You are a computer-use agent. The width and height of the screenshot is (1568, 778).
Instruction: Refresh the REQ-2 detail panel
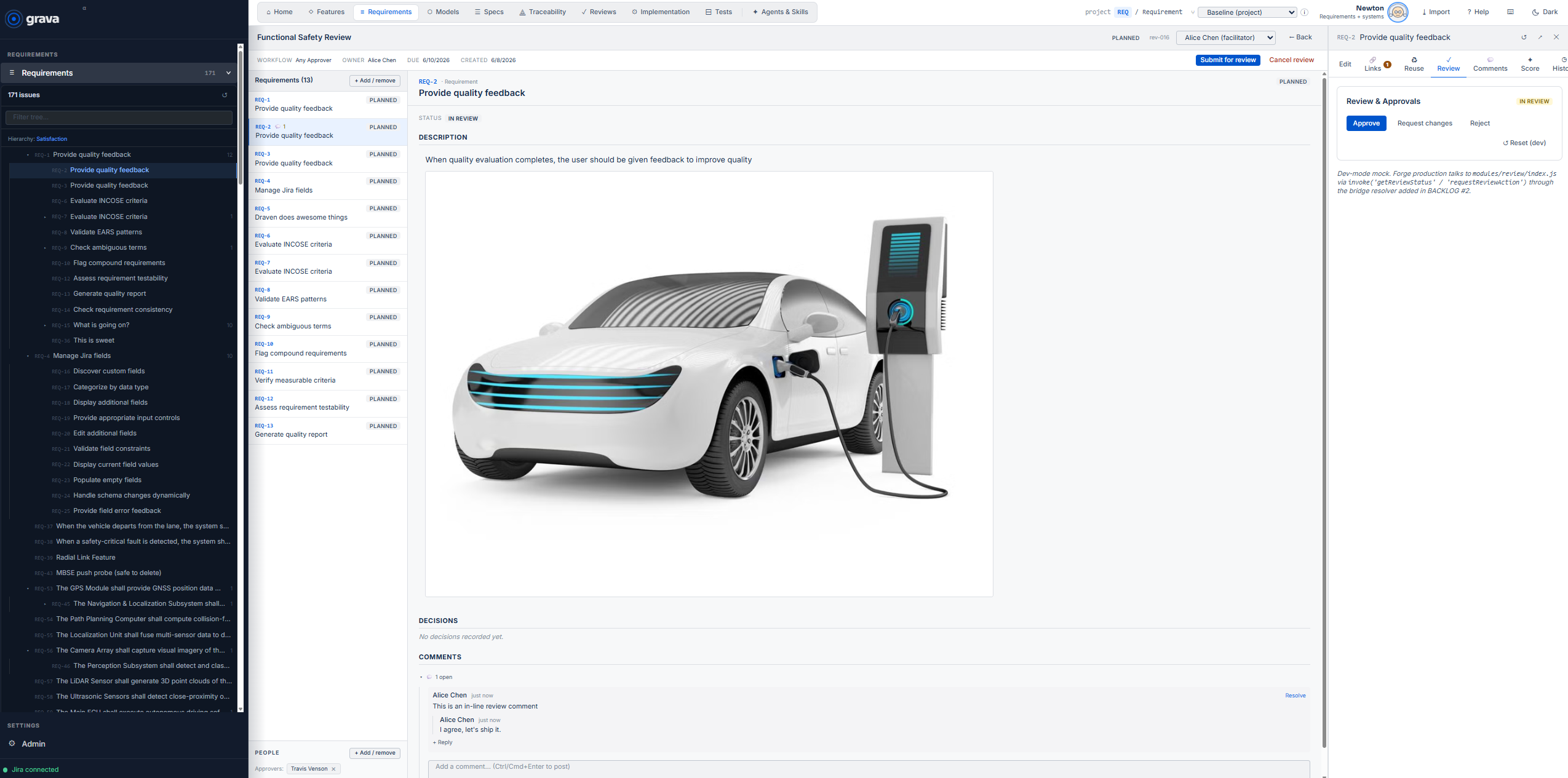click(x=1524, y=38)
